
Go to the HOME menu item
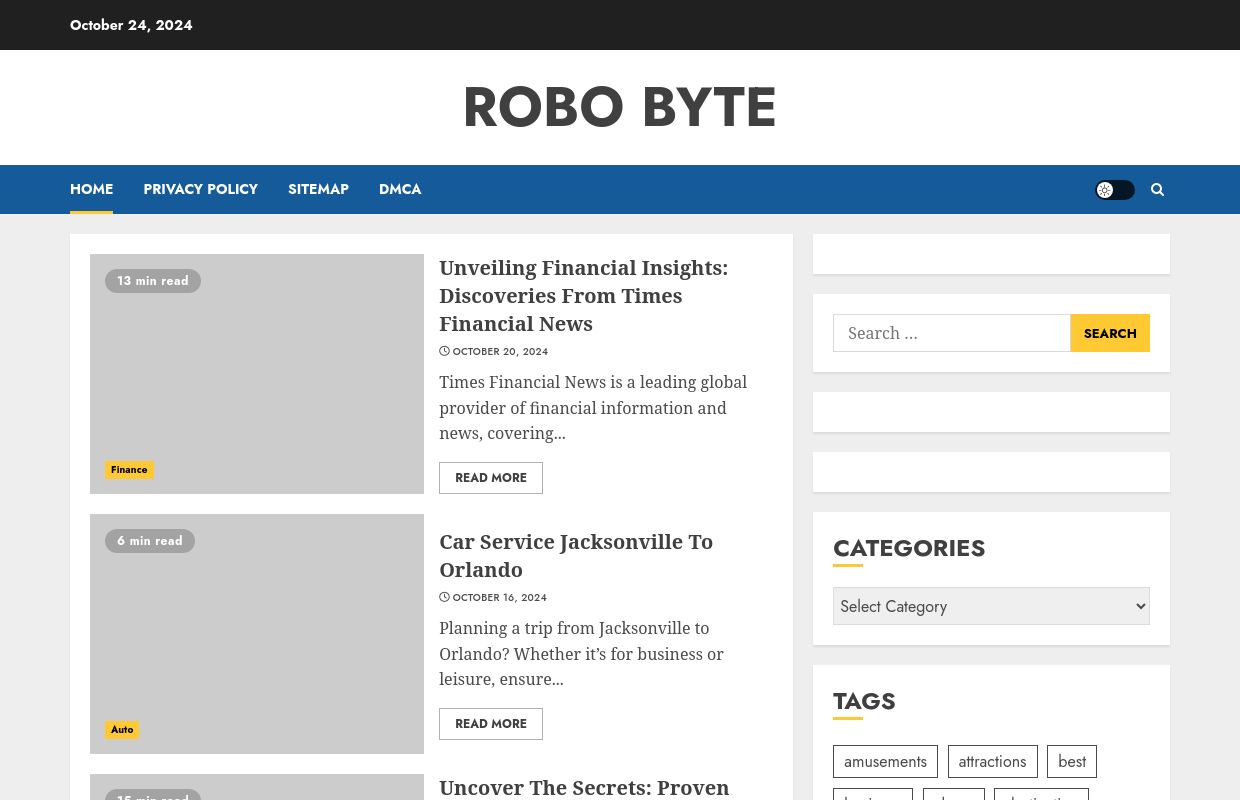[91, 189]
